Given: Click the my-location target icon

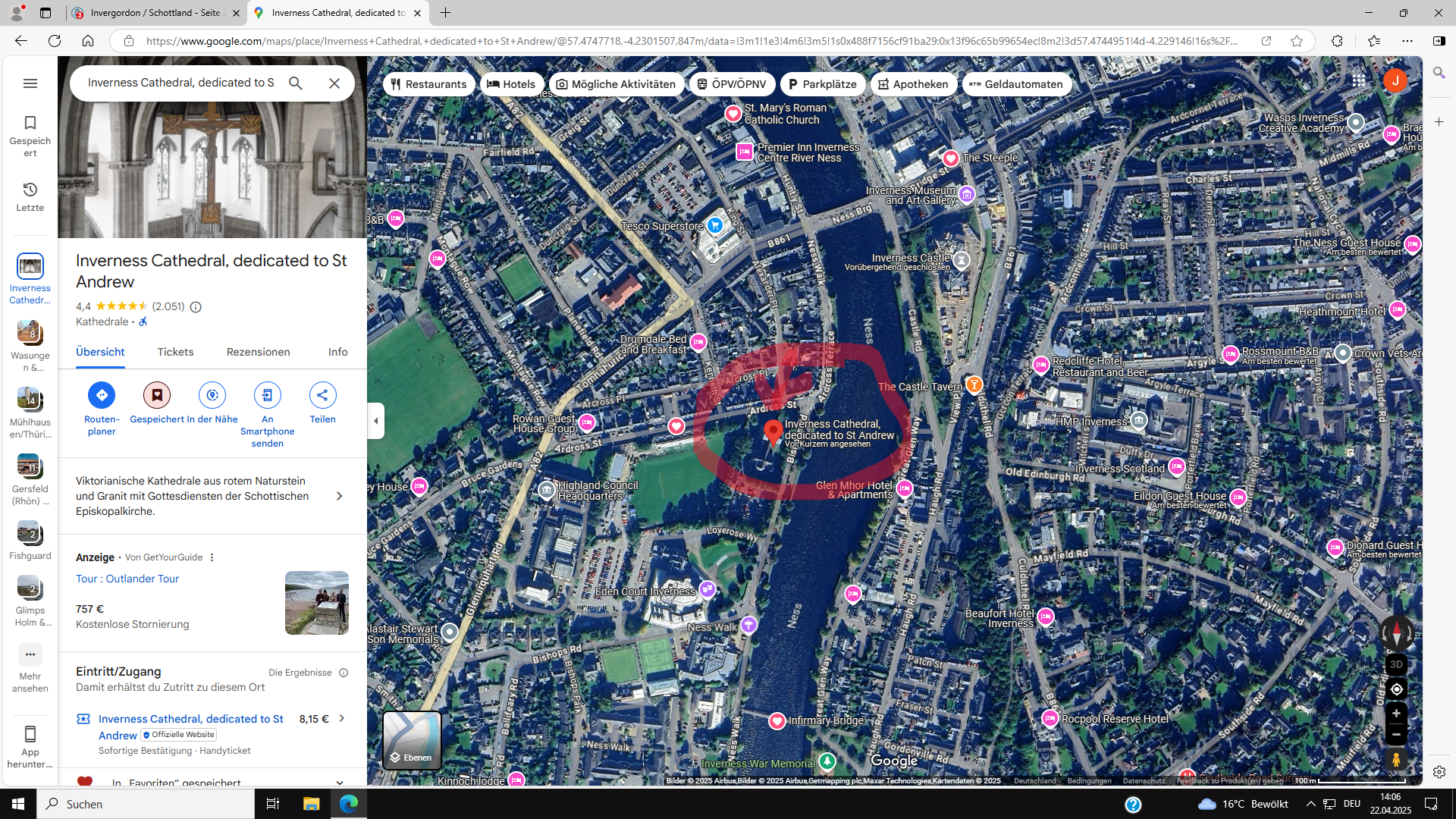Looking at the screenshot, I should click(1396, 689).
